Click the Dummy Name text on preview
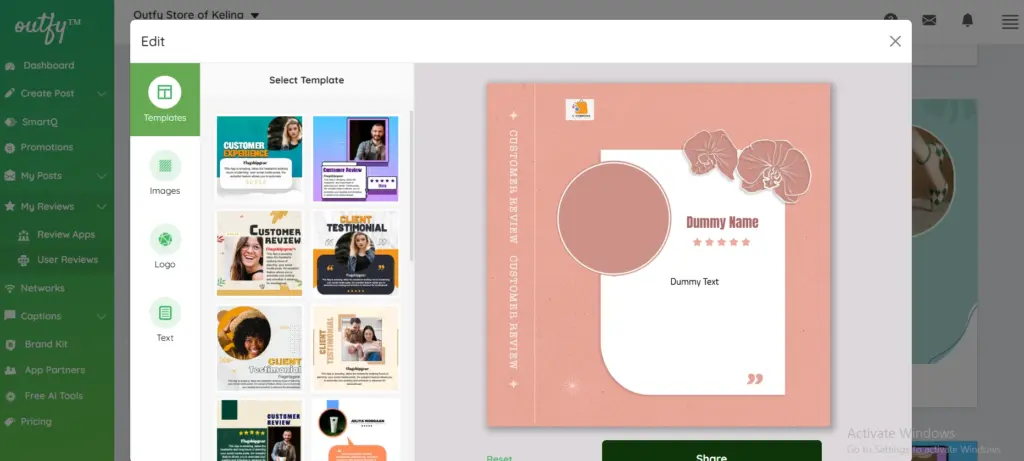The height and width of the screenshot is (461, 1024). click(721, 222)
